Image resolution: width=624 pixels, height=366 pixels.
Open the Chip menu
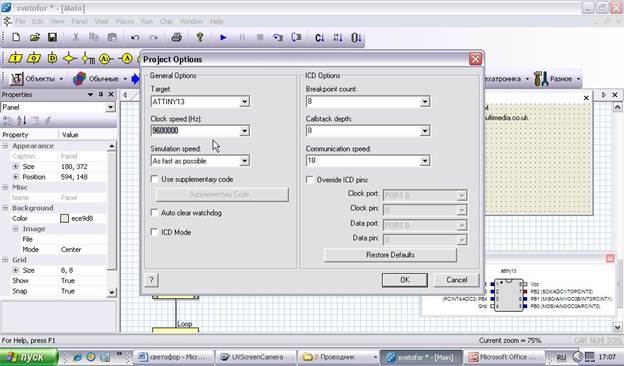pos(166,21)
